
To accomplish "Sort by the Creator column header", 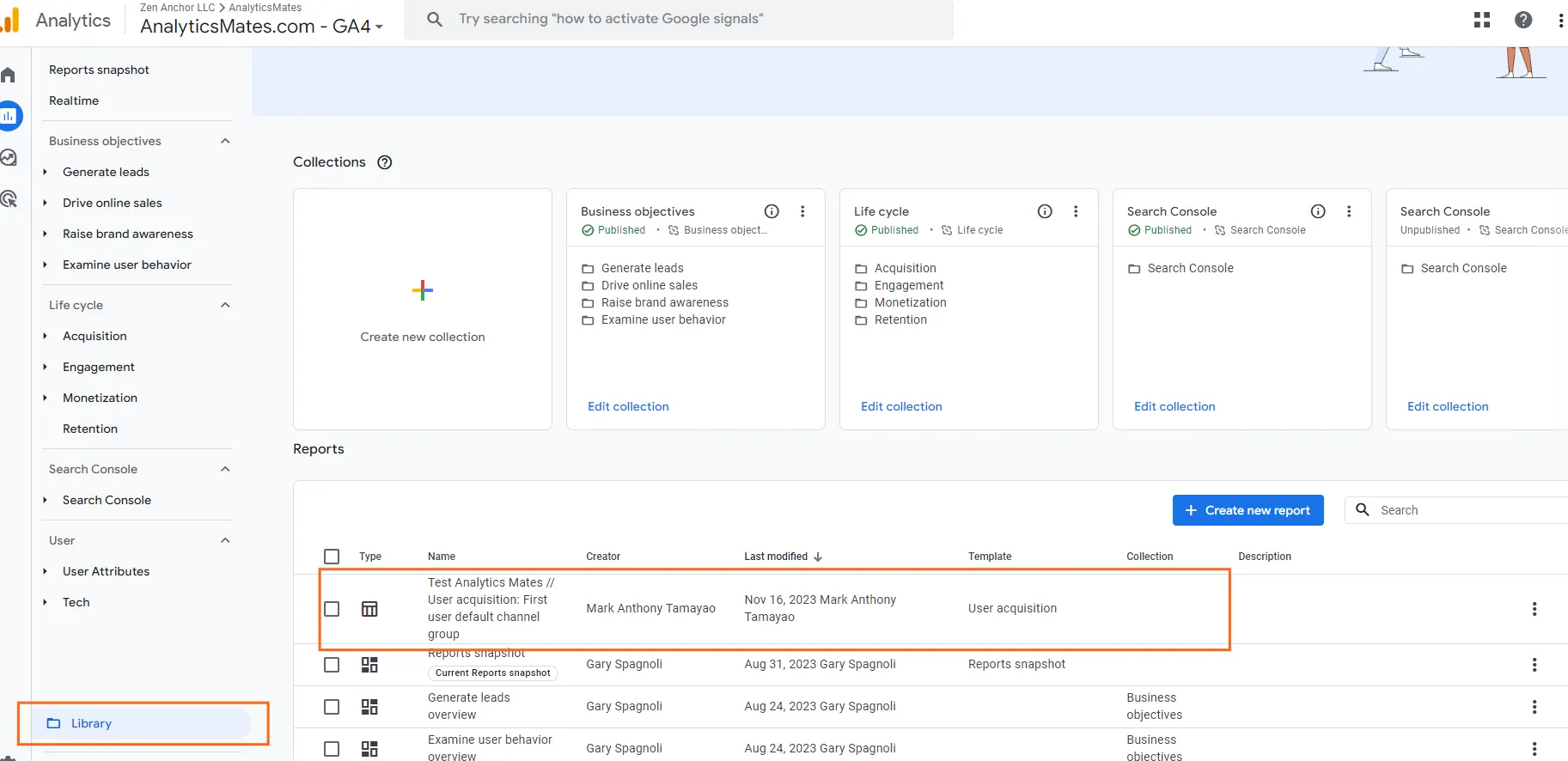I will [x=603, y=557].
